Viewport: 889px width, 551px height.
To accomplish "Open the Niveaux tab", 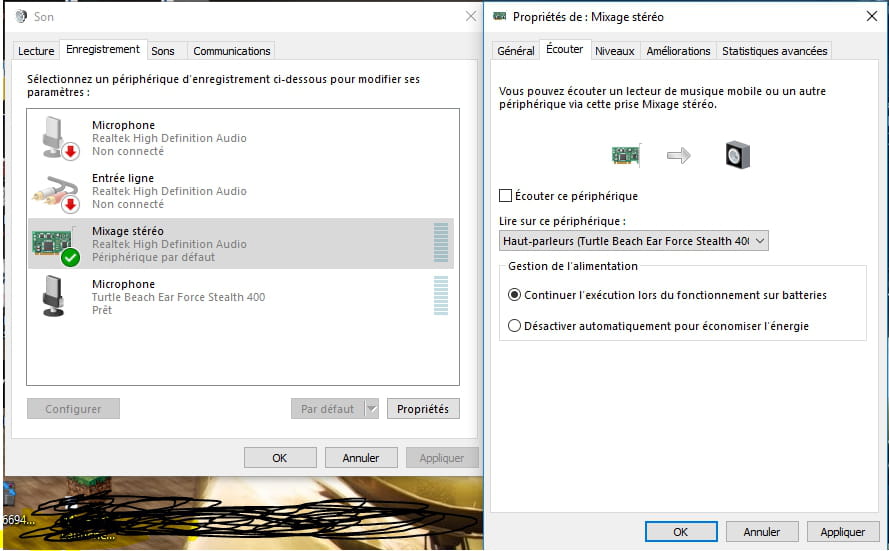I will click(x=615, y=51).
